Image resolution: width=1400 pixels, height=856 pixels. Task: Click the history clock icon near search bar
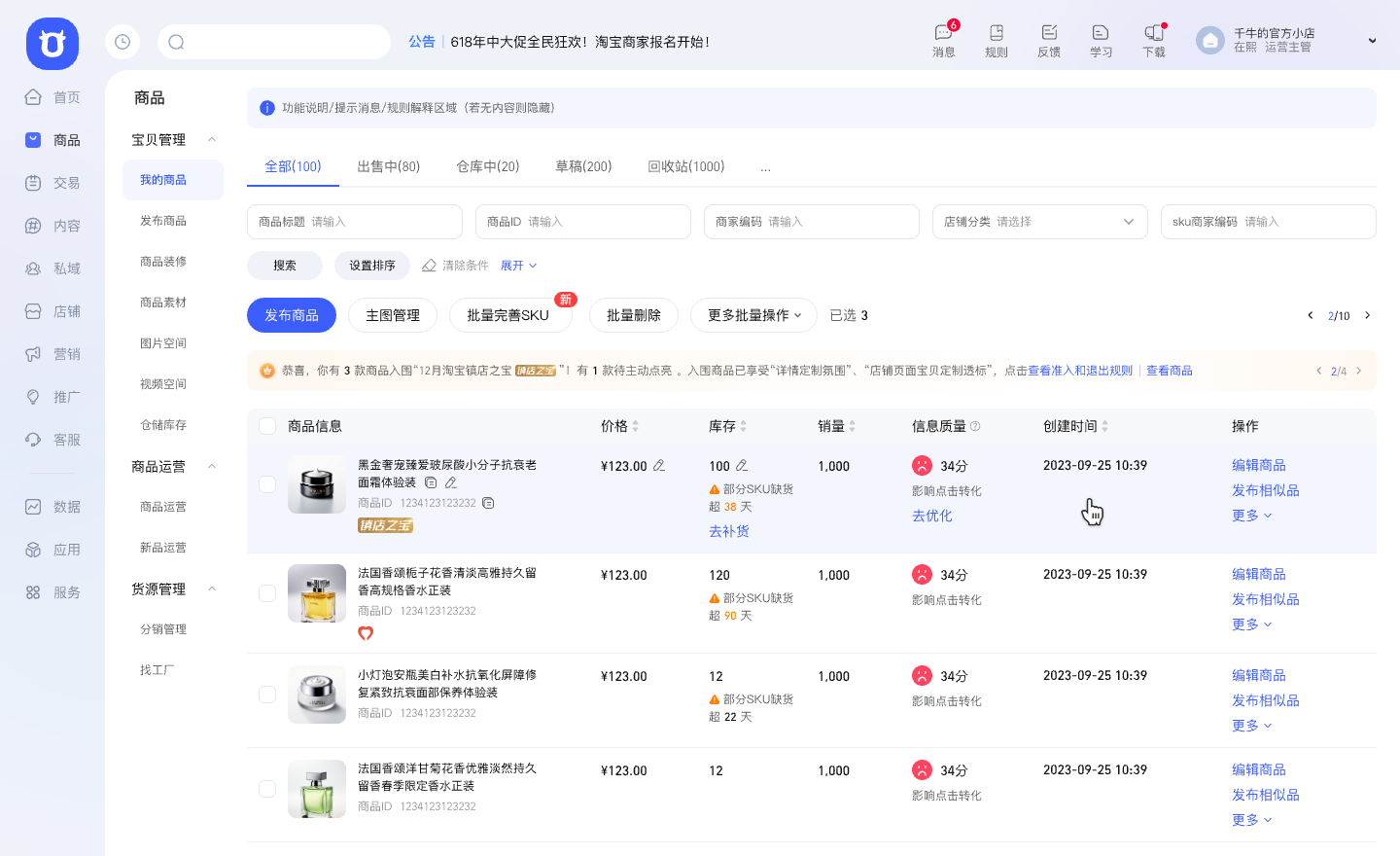tap(122, 42)
